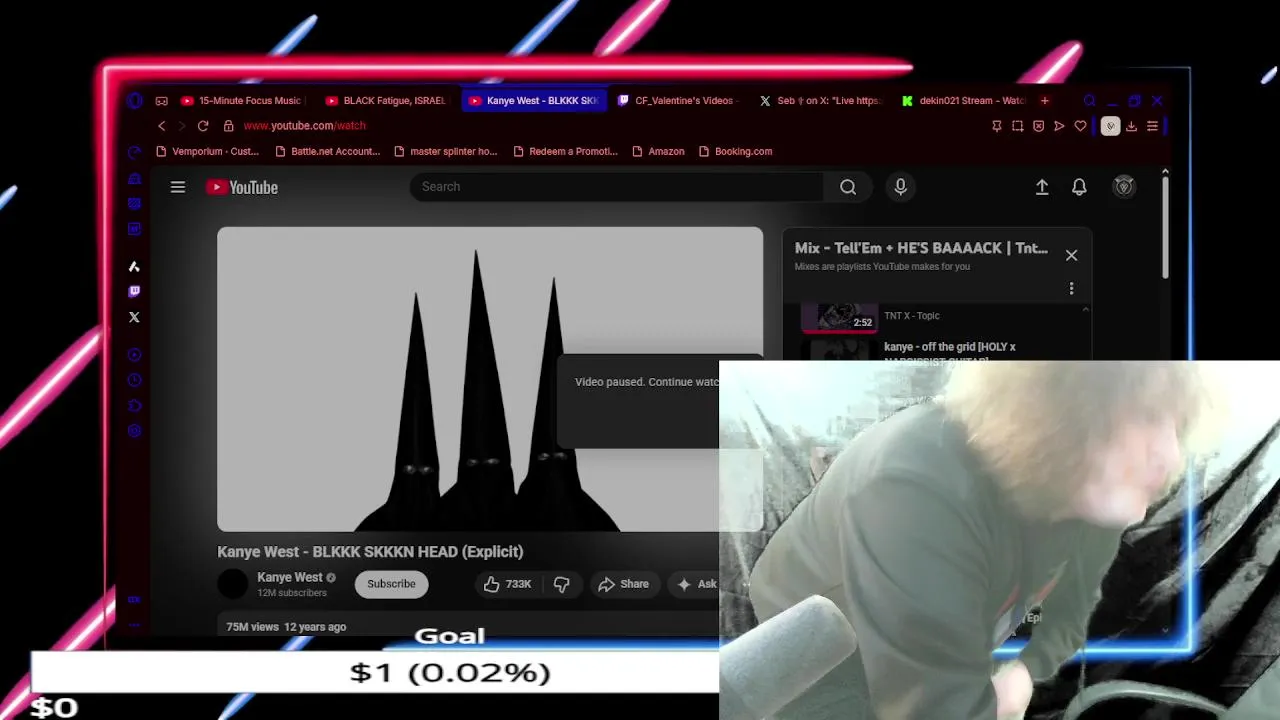This screenshot has width=1280, height=720.
Task: Open the Redeem a Promoti... bookmark
Action: pos(565,152)
